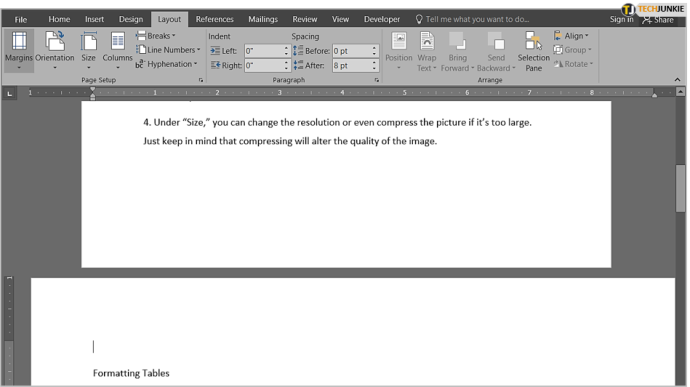
Task: Open the Columns layout menu
Action: pos(117,51)
